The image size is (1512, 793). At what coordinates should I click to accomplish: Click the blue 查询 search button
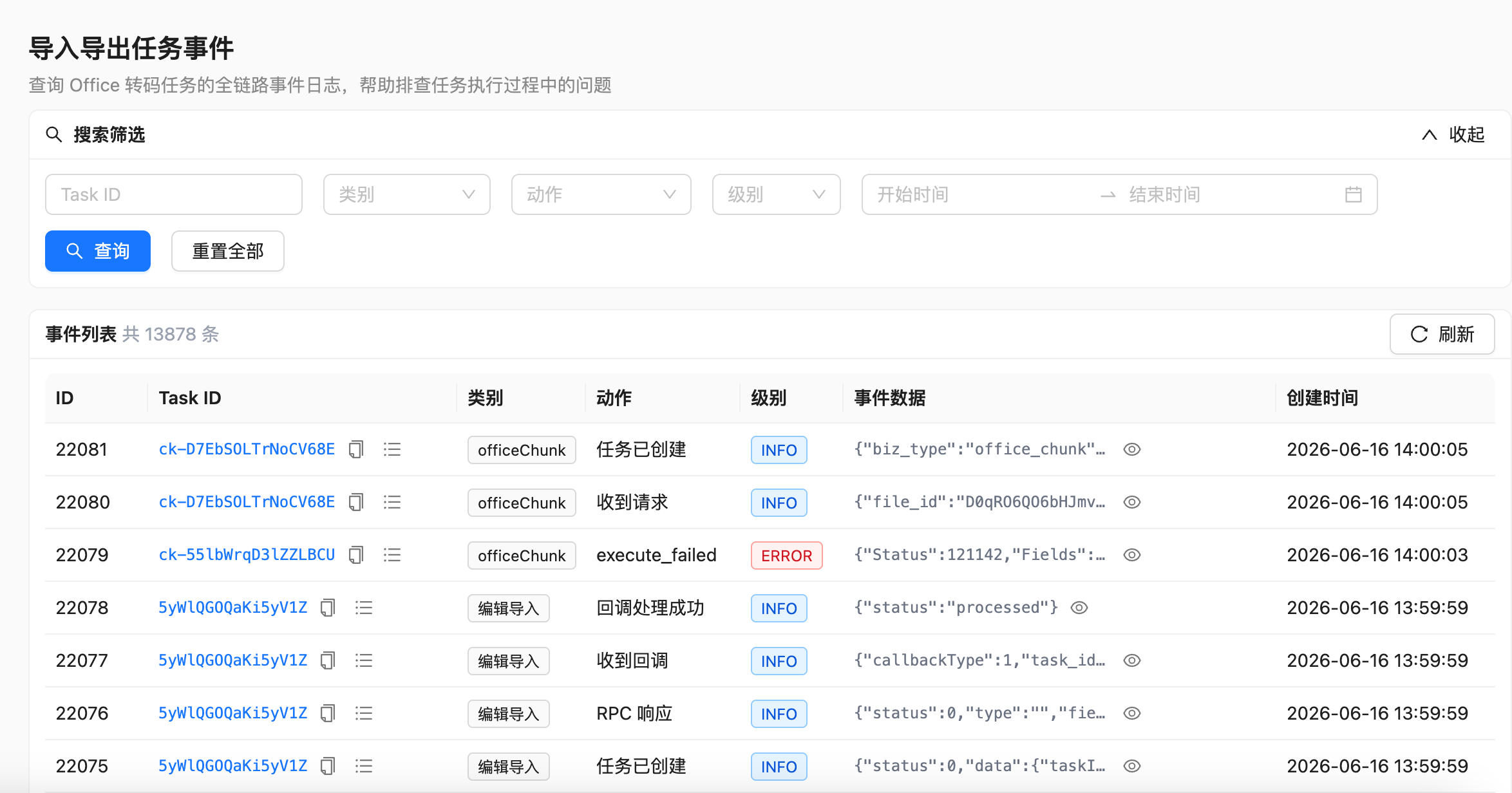pyautogui.click(x=98, y=251)
